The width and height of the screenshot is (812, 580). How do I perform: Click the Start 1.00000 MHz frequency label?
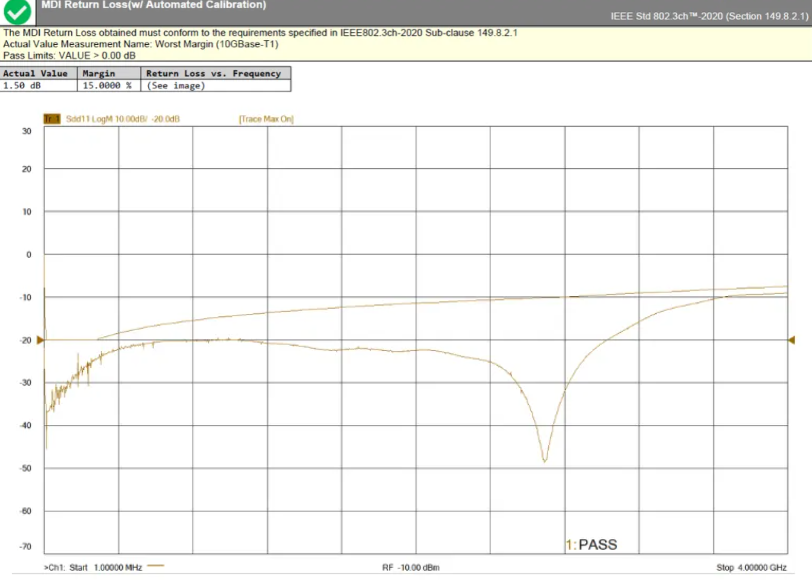[x=93, y=567]
